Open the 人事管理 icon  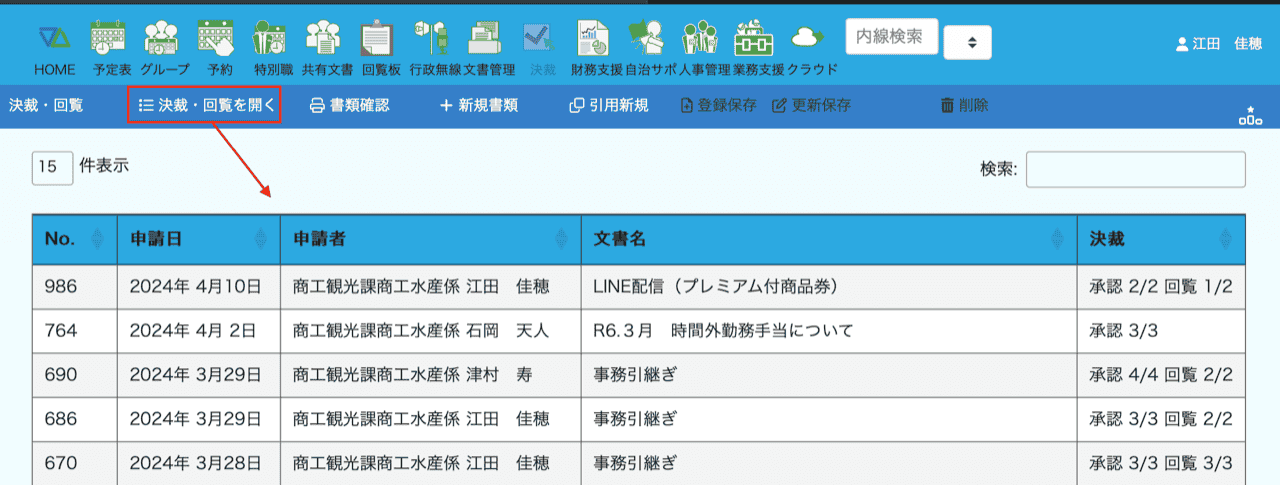point(701,40)
